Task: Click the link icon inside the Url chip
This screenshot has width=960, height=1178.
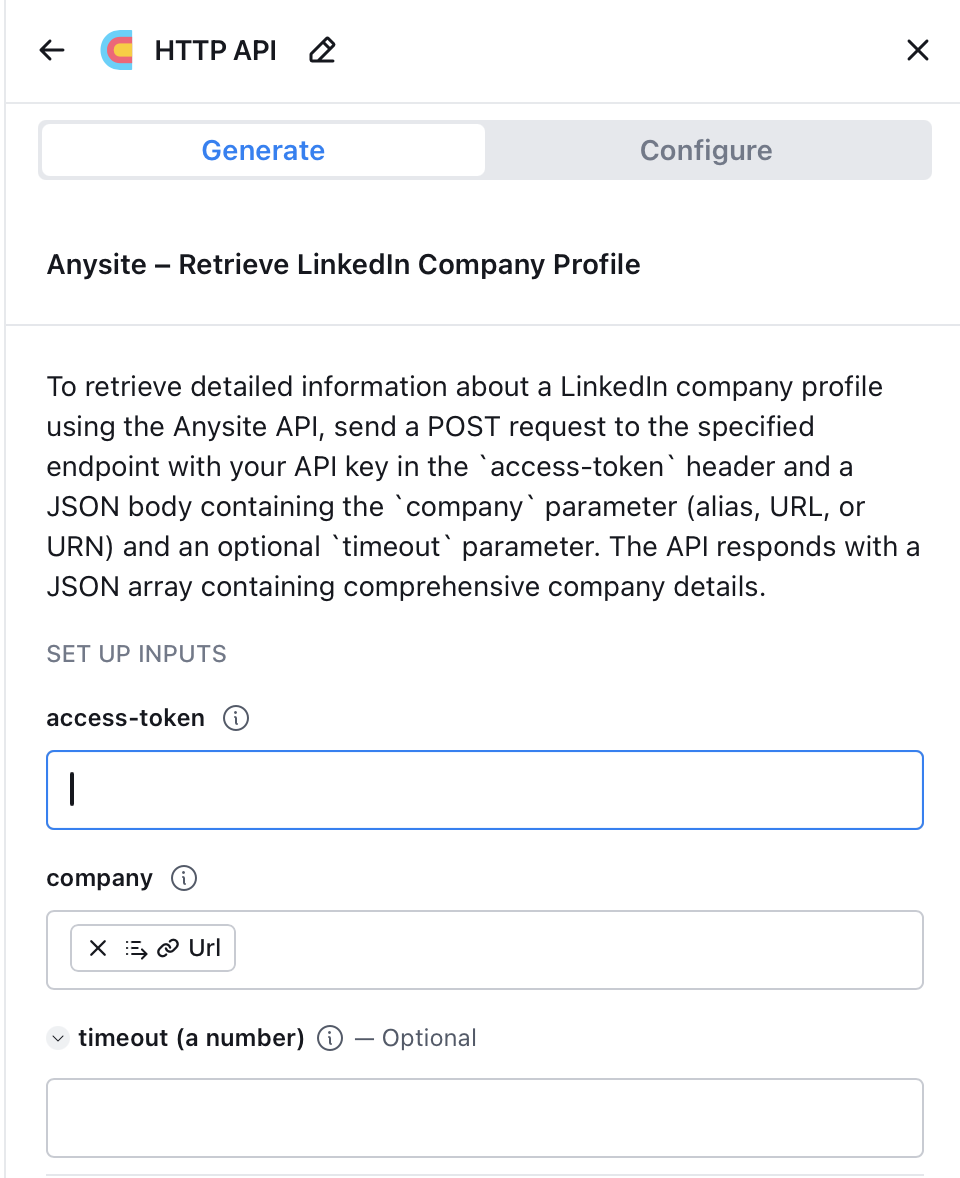Action: pyautogui.click(x=170, y=947)
